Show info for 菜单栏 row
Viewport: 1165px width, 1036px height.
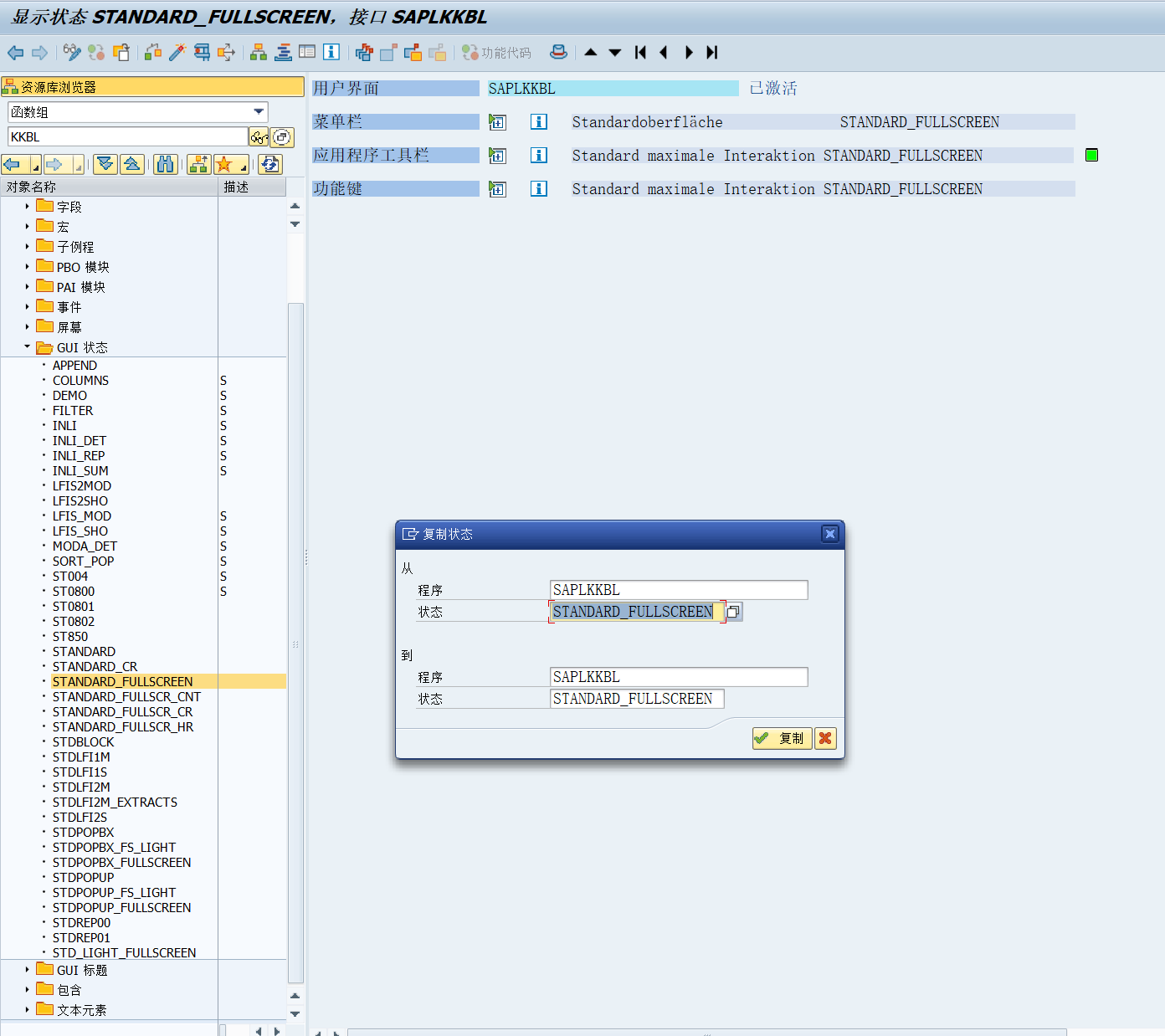(539, 122)
